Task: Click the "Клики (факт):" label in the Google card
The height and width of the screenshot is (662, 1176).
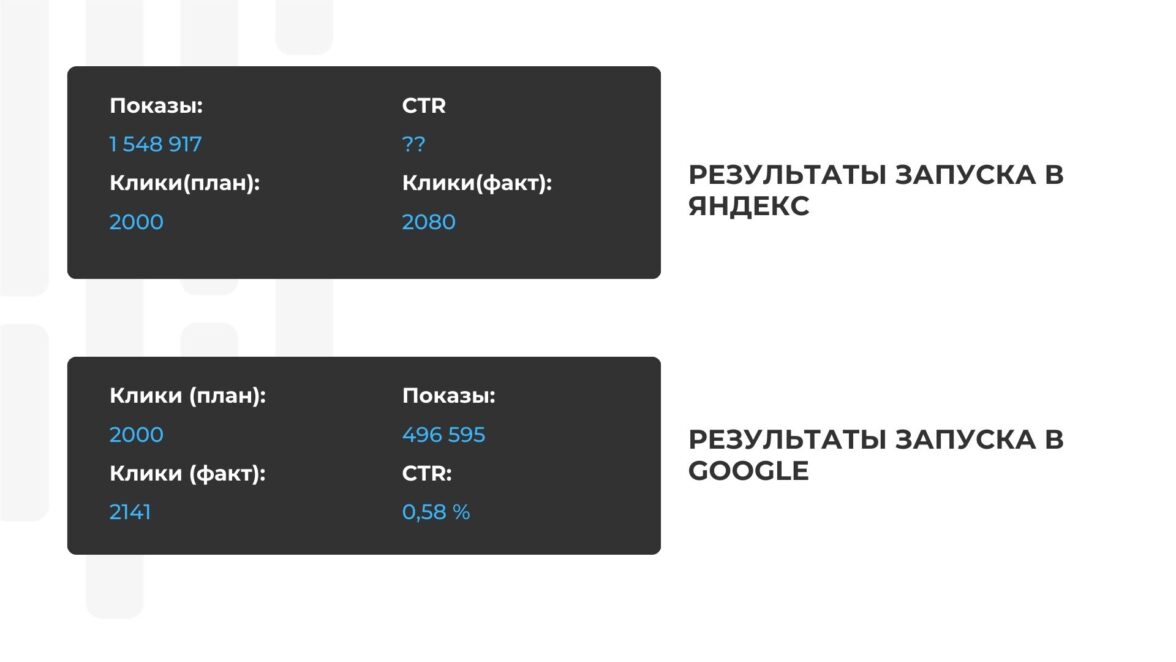Action: [188, 474]
